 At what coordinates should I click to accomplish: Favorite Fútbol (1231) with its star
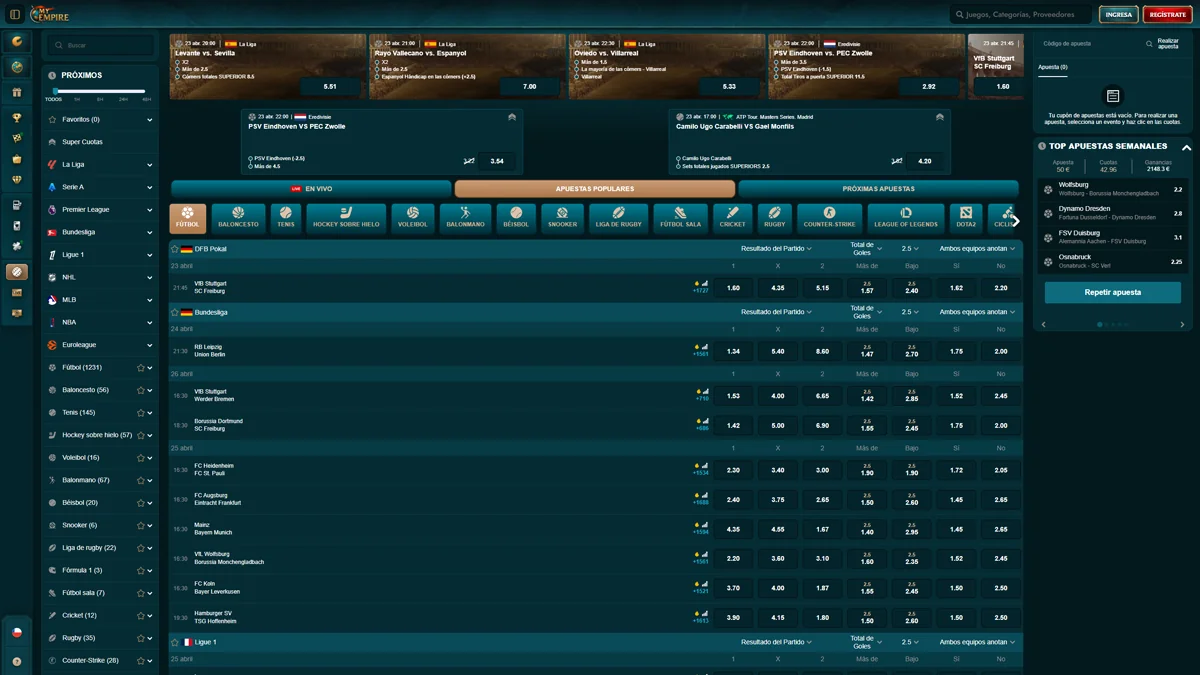point(141,367)
